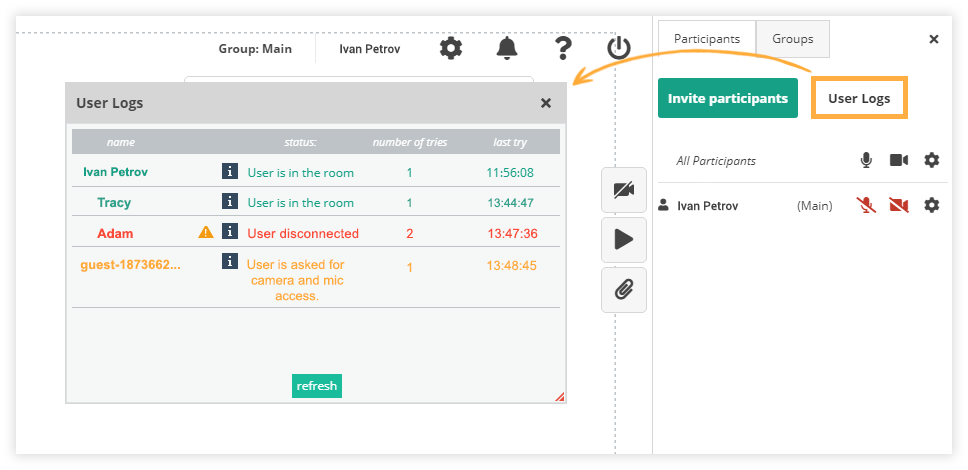
Task: Click the play media button
Action: click(x=624, y=240)
